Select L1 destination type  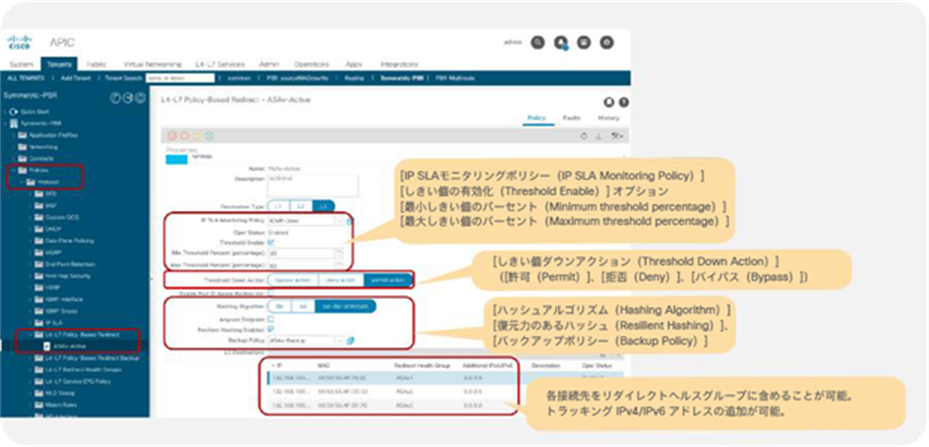pyautogui.click(x=279, y=206)
